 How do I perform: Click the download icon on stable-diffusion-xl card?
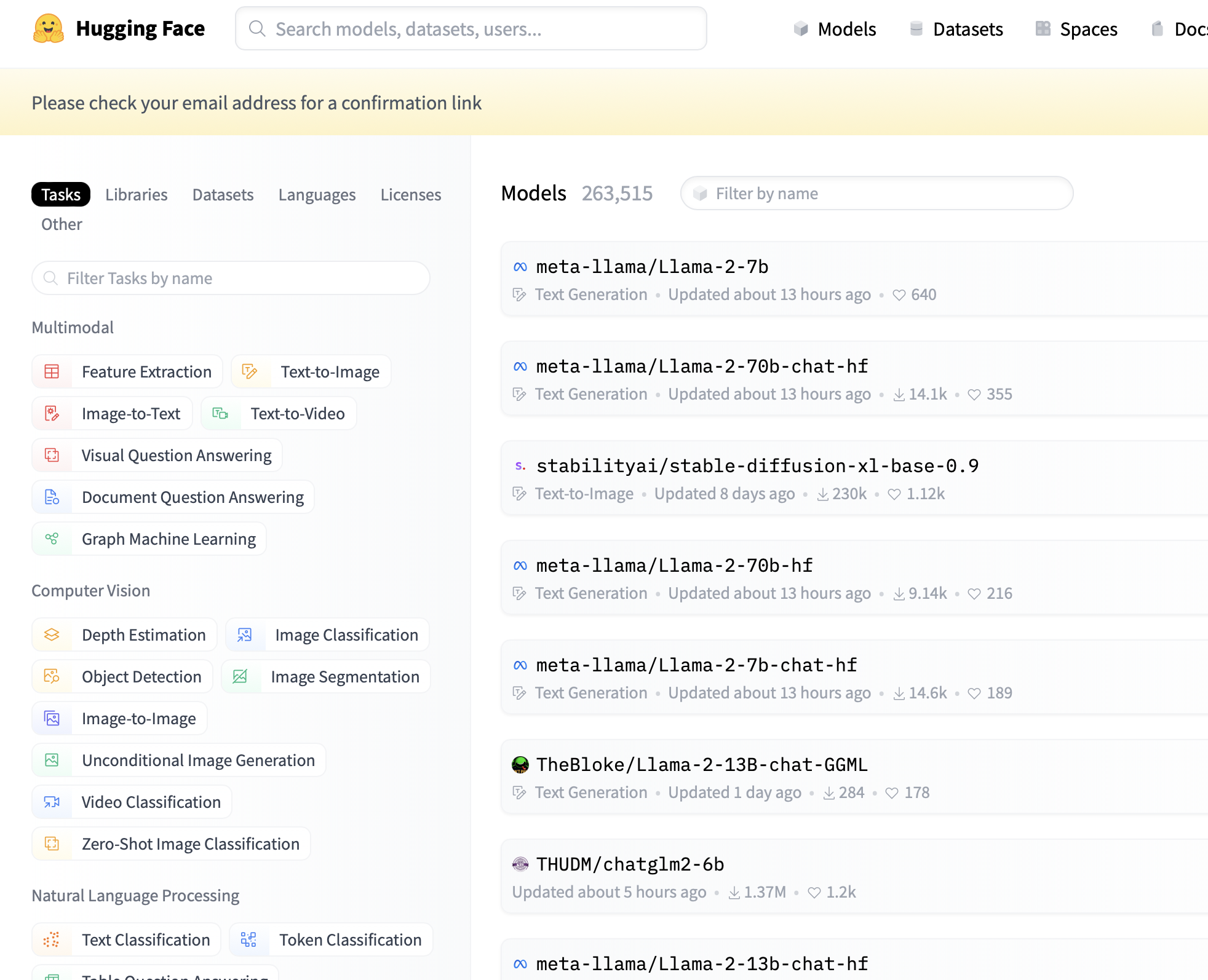822,494
